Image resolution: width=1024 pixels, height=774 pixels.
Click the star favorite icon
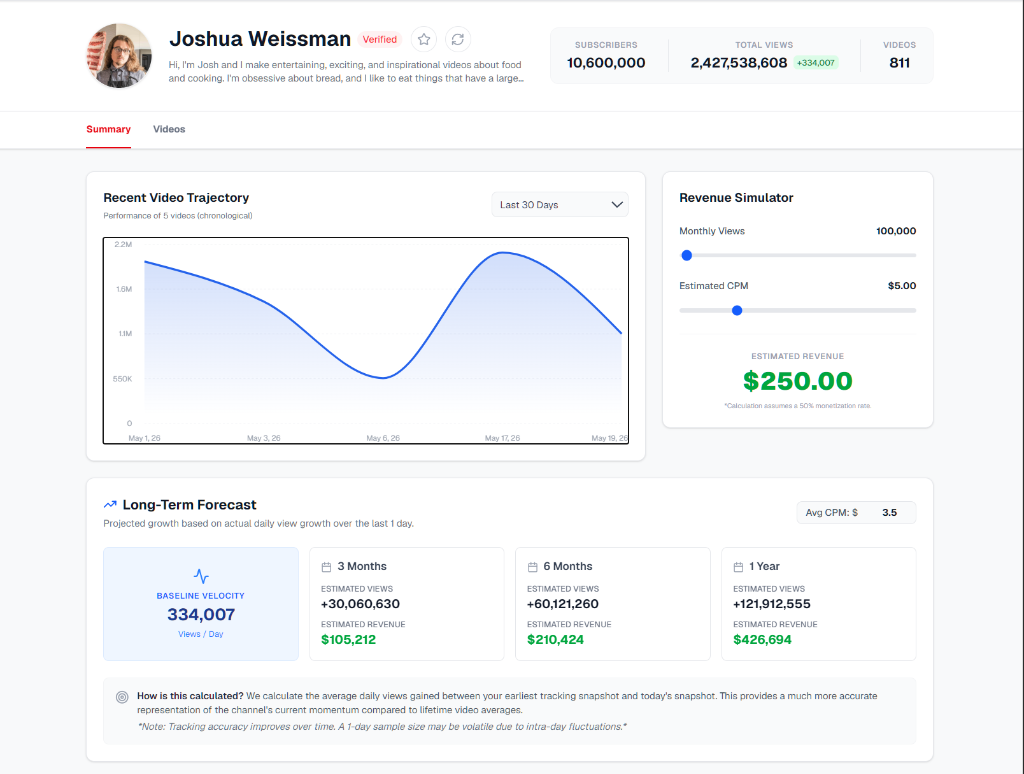tap(424, 39)
